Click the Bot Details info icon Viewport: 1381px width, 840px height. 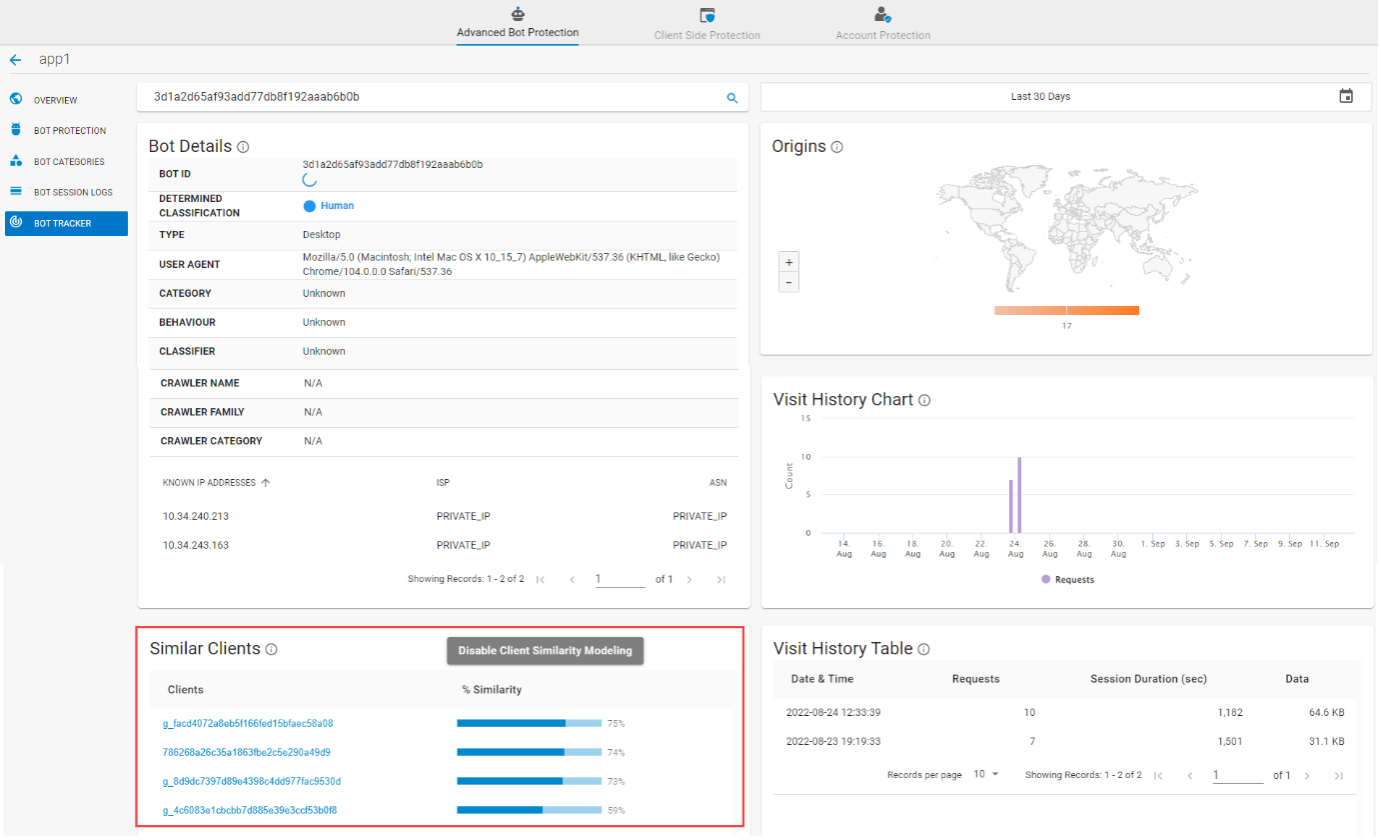[243, 147]
